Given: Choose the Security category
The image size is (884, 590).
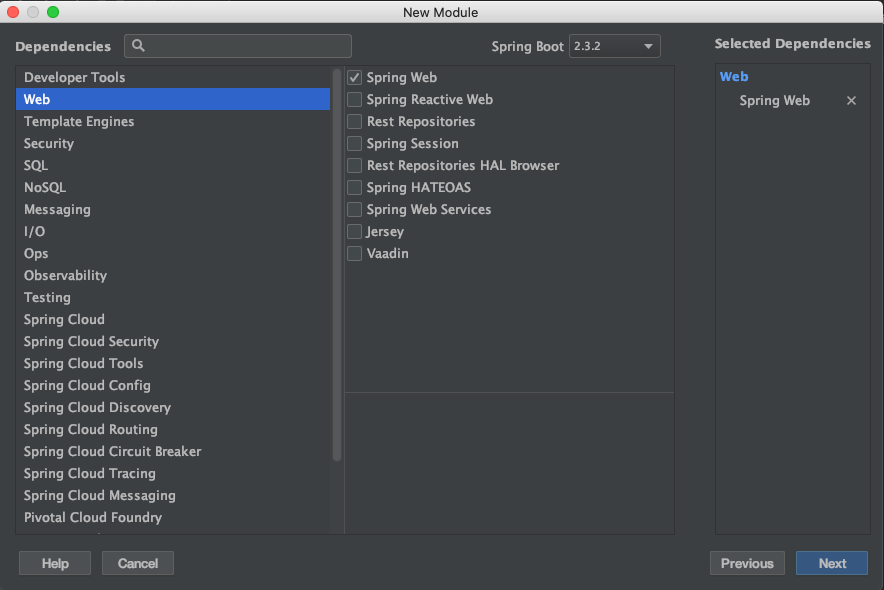Looking at the screenshot, I should (173, 143).
